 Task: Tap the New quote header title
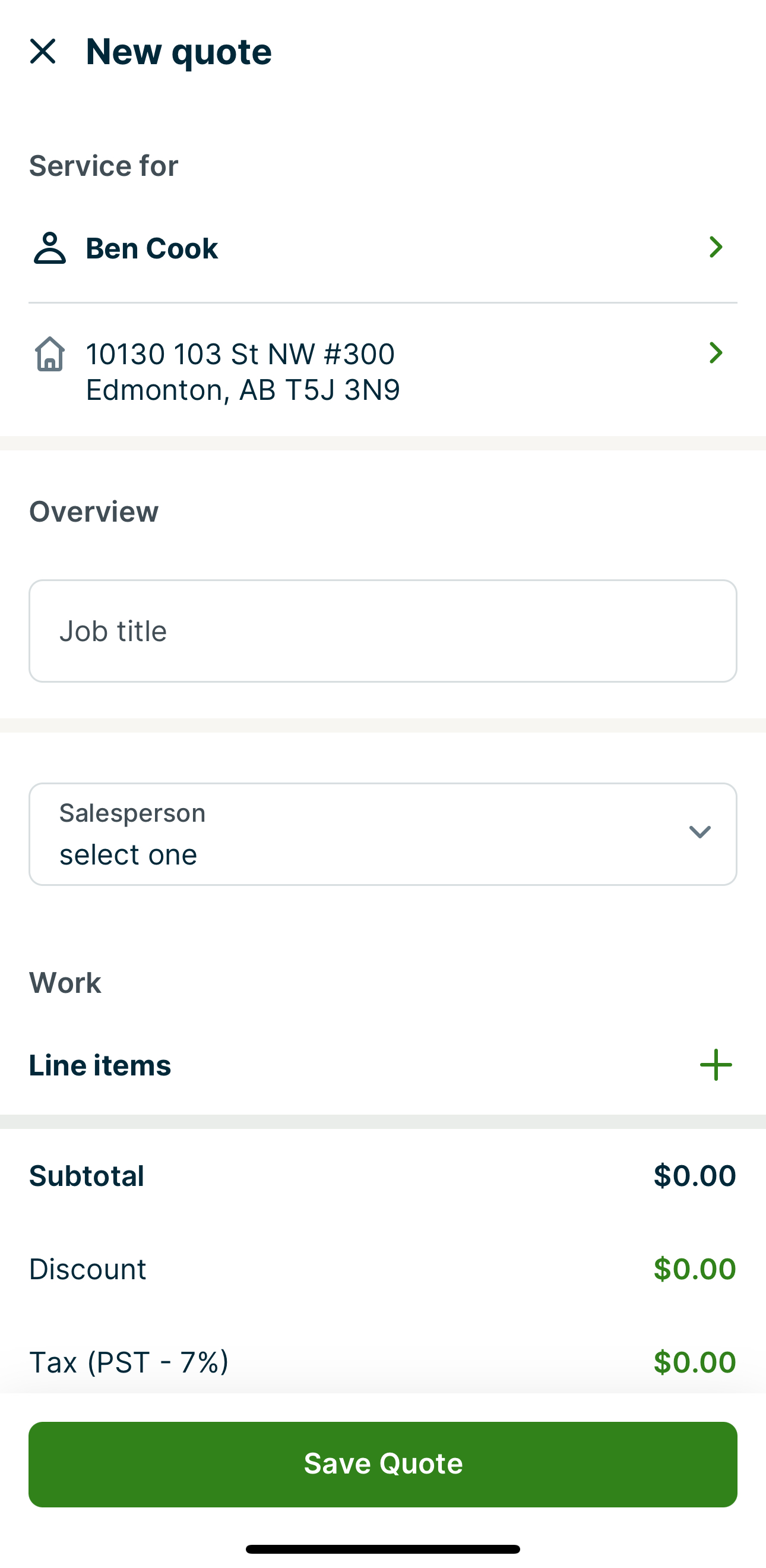(179, 51)
